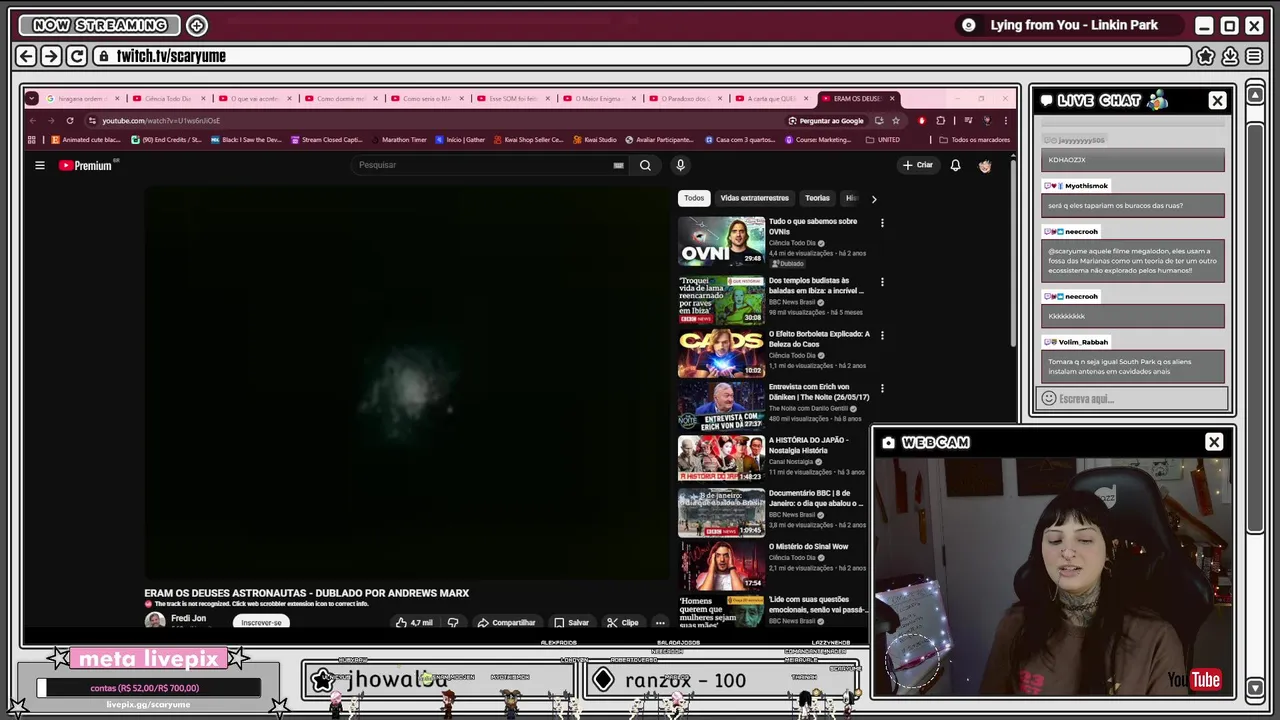Open the YouTube hamburger guide menu
This screenshot has height=720, width=1280.
click(x=40, y=165)
